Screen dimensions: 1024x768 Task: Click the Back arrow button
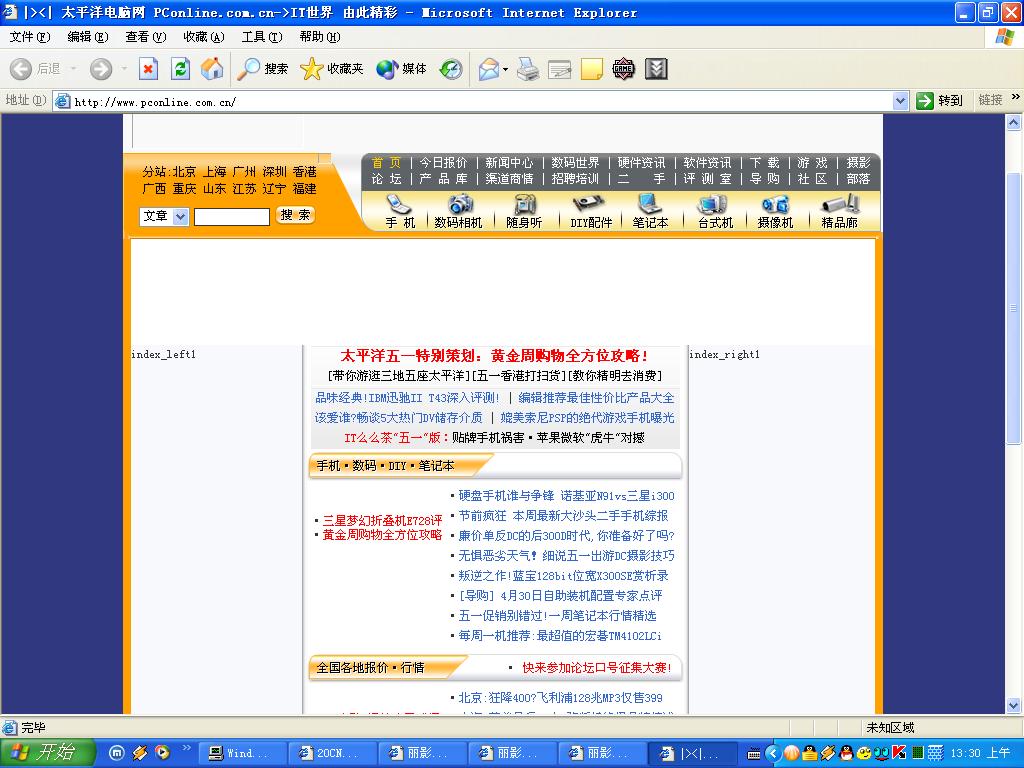(x=21, y=69)
